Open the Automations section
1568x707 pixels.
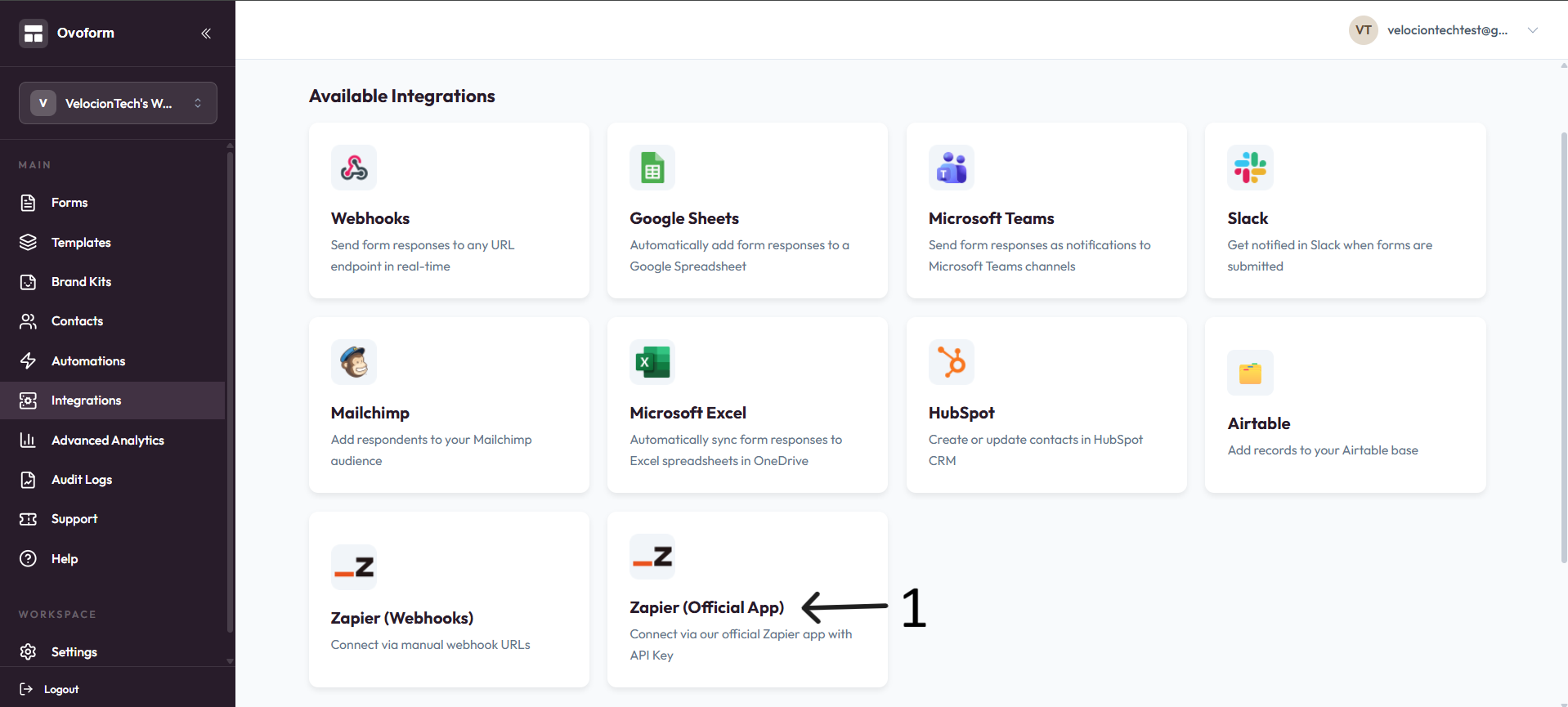click(x=88, y=361)
